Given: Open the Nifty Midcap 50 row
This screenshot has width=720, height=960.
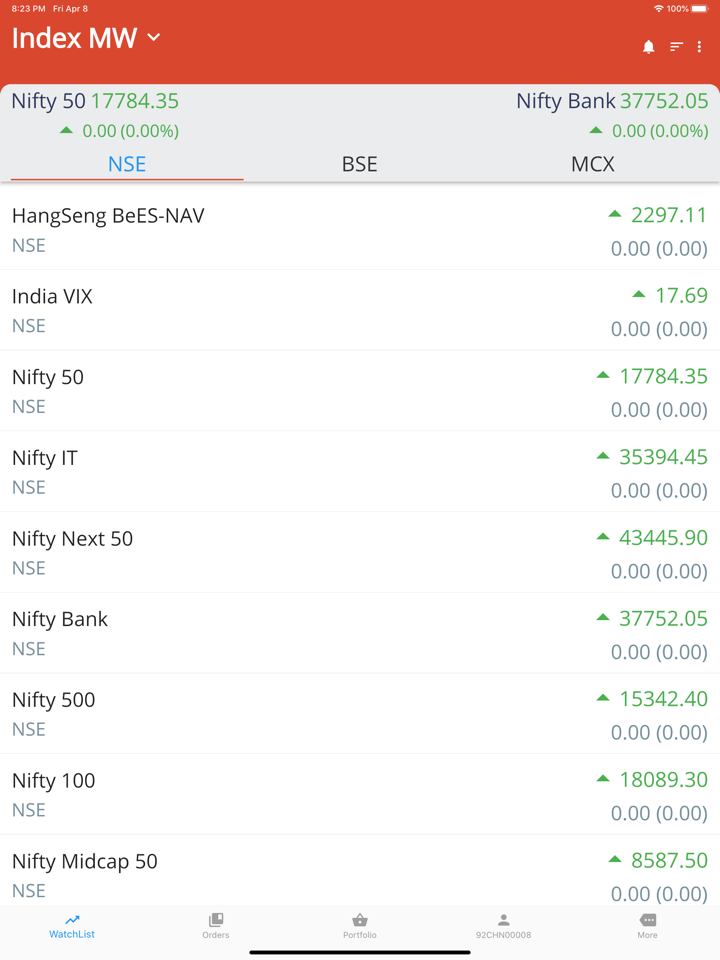Looking at the screenshot, I should coord(360,871).
